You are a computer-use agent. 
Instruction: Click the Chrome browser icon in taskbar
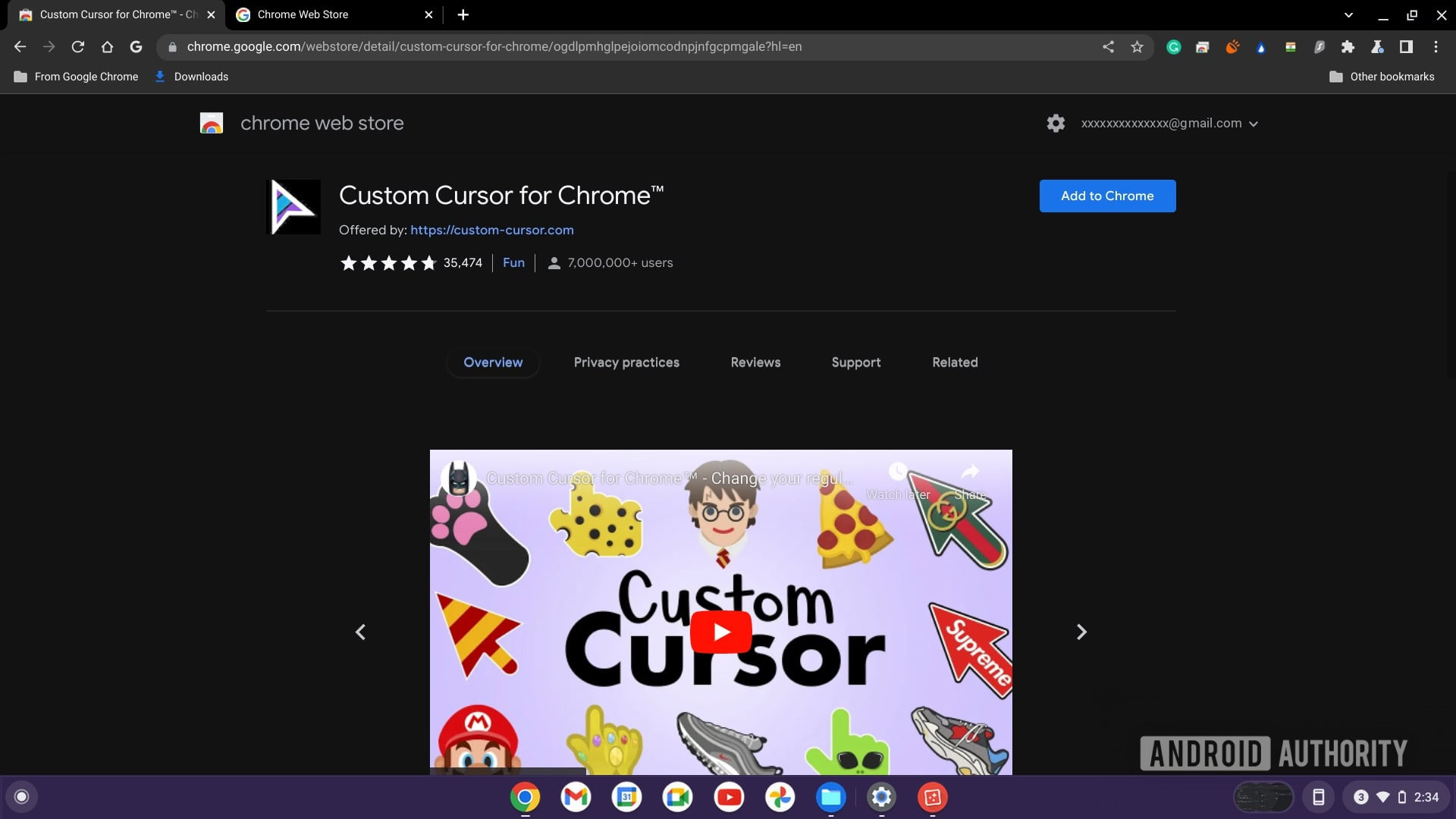point(524,797)
